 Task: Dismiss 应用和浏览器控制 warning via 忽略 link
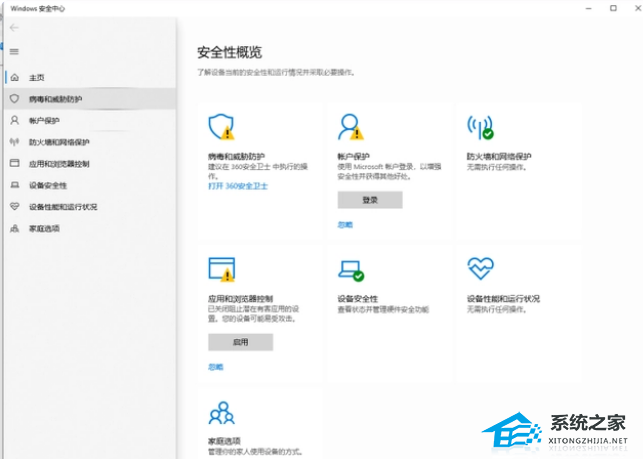coord(215,367)
